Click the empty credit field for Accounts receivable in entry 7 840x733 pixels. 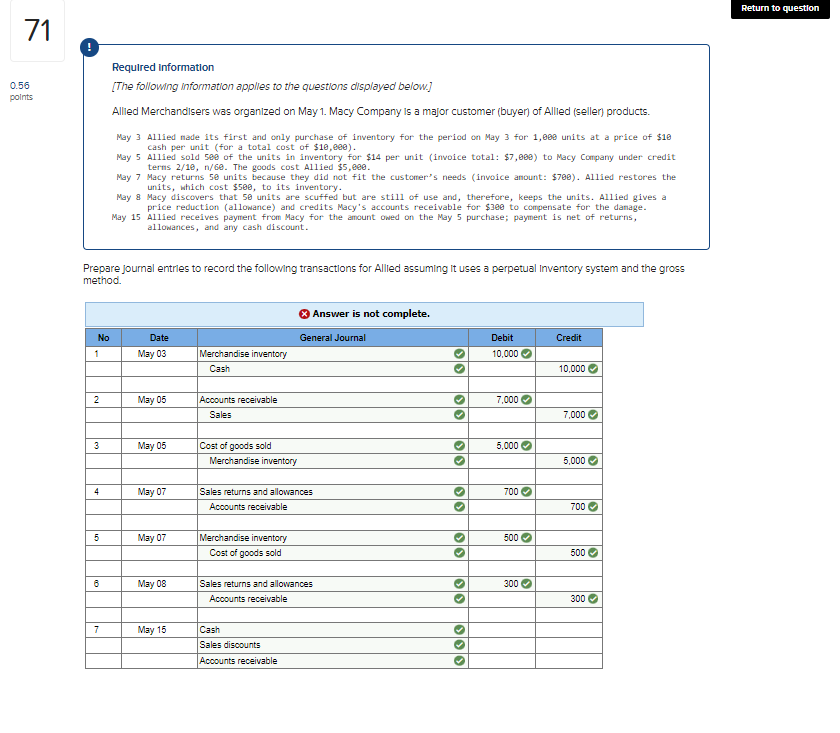568,660
